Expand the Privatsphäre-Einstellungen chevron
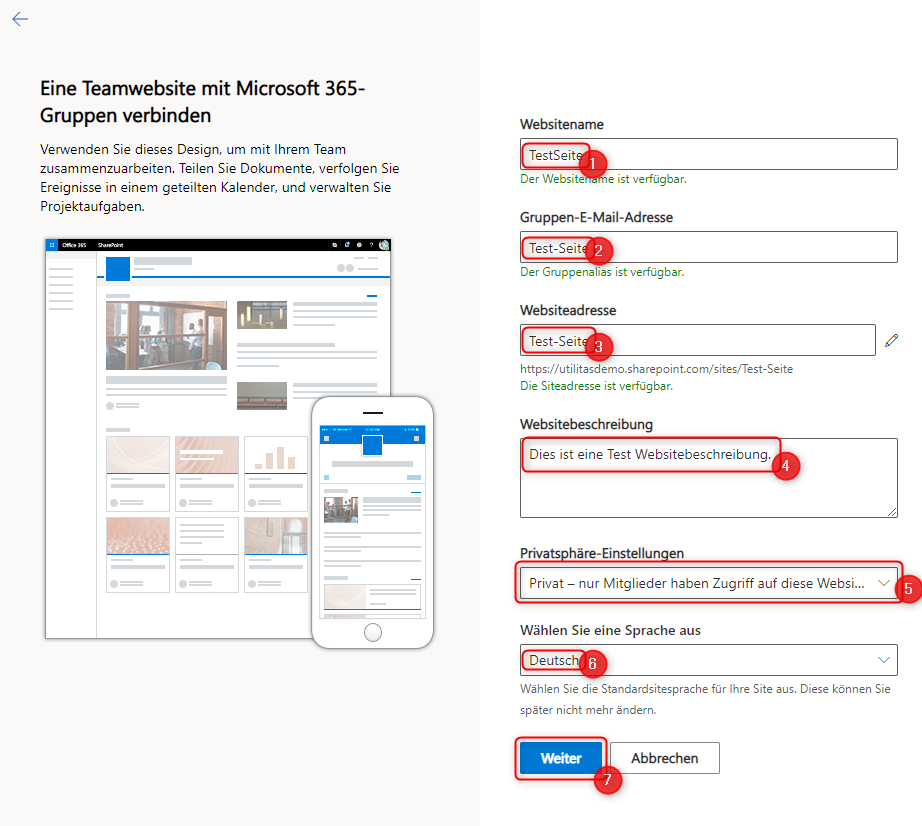 click(x=883, y=582)
